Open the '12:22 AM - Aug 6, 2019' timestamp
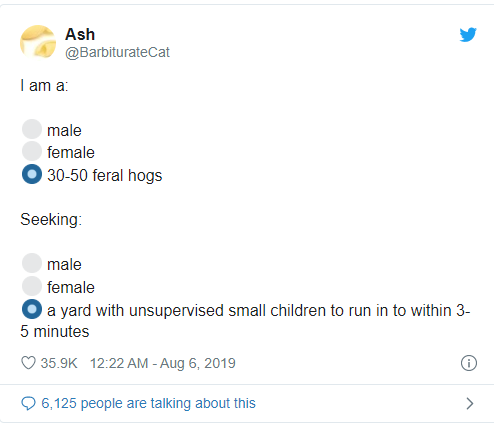494x428 pixels. click(163, 363)
